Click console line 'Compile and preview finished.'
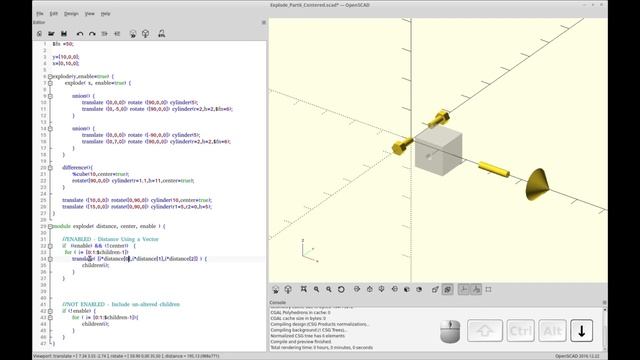The image size is (640, 360). tap(301, 342)
